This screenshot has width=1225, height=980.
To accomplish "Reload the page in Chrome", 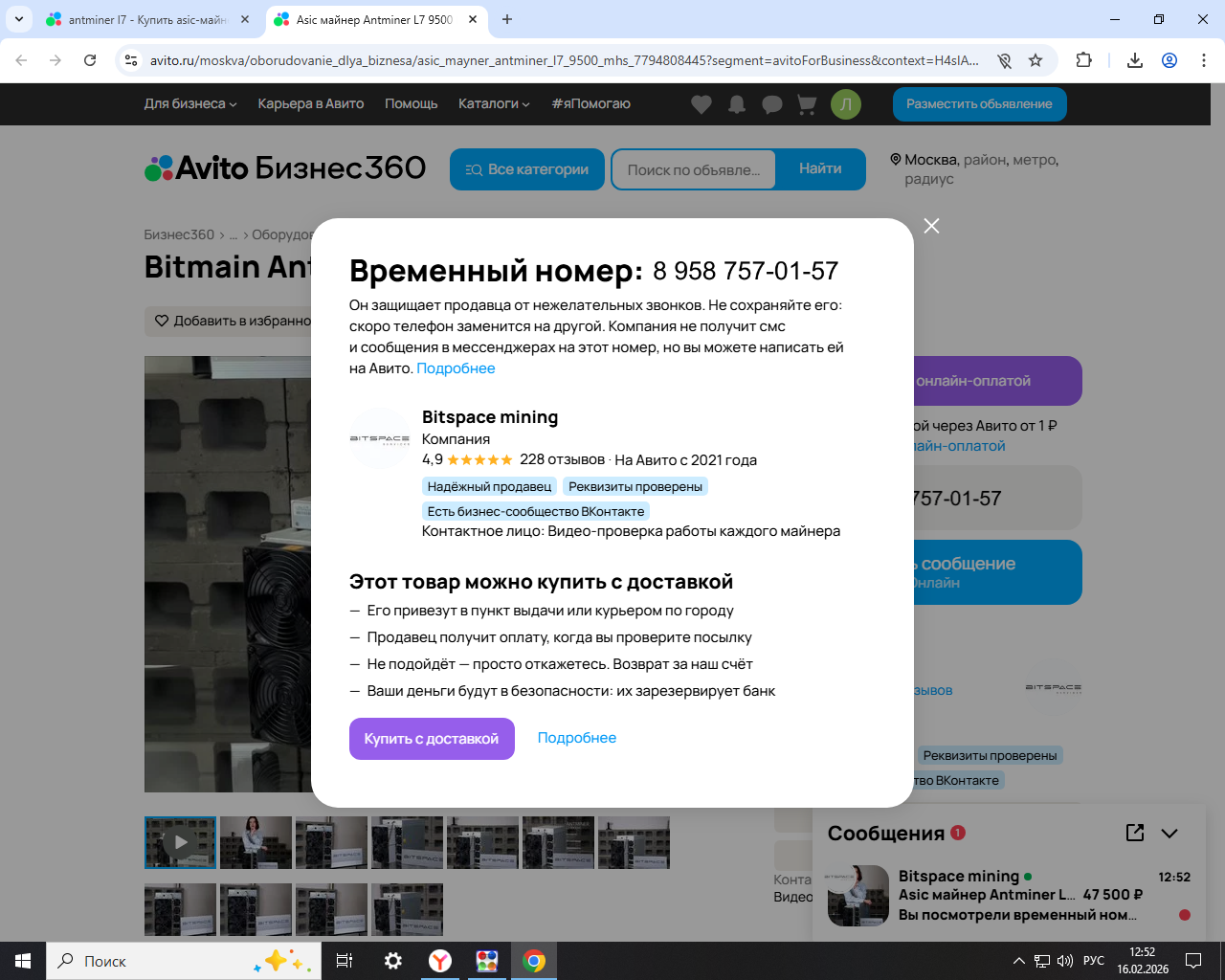I will (90, 60).
